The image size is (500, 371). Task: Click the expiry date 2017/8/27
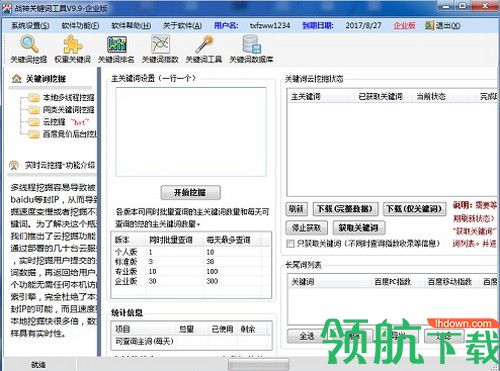pyautogui.click(x=363, y=25)
